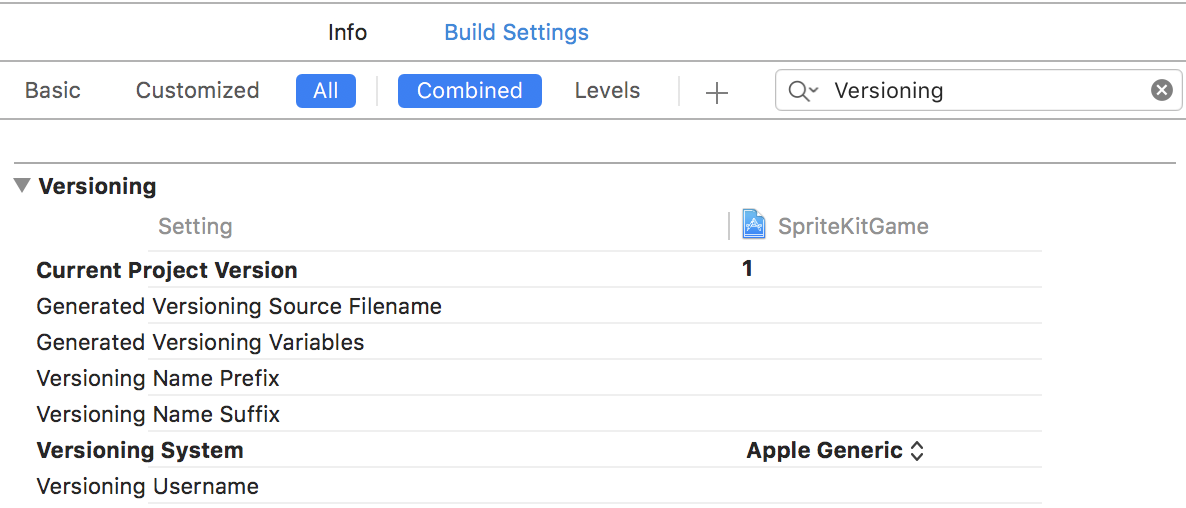This screenshot has height=508, width=1186.
Task: Select Current Project Version row
Action: pos(539,270)
